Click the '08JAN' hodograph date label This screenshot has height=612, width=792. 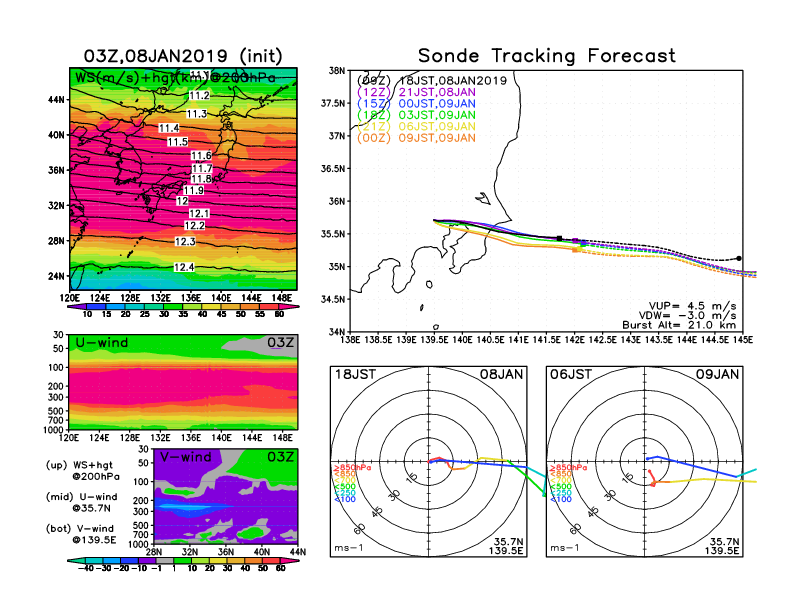pos(502,374)
